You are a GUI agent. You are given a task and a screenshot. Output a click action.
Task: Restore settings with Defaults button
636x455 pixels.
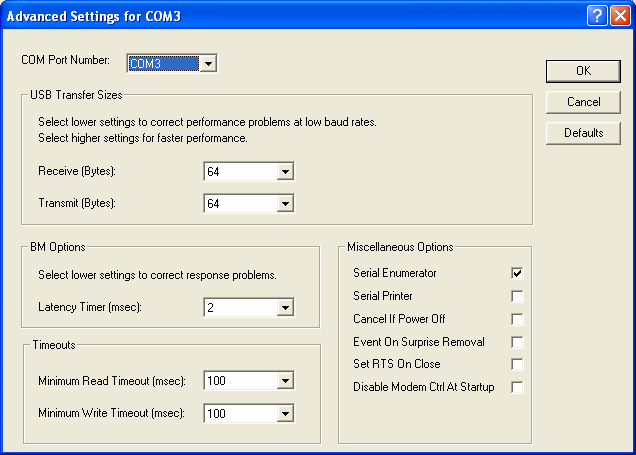coord(583,133)
